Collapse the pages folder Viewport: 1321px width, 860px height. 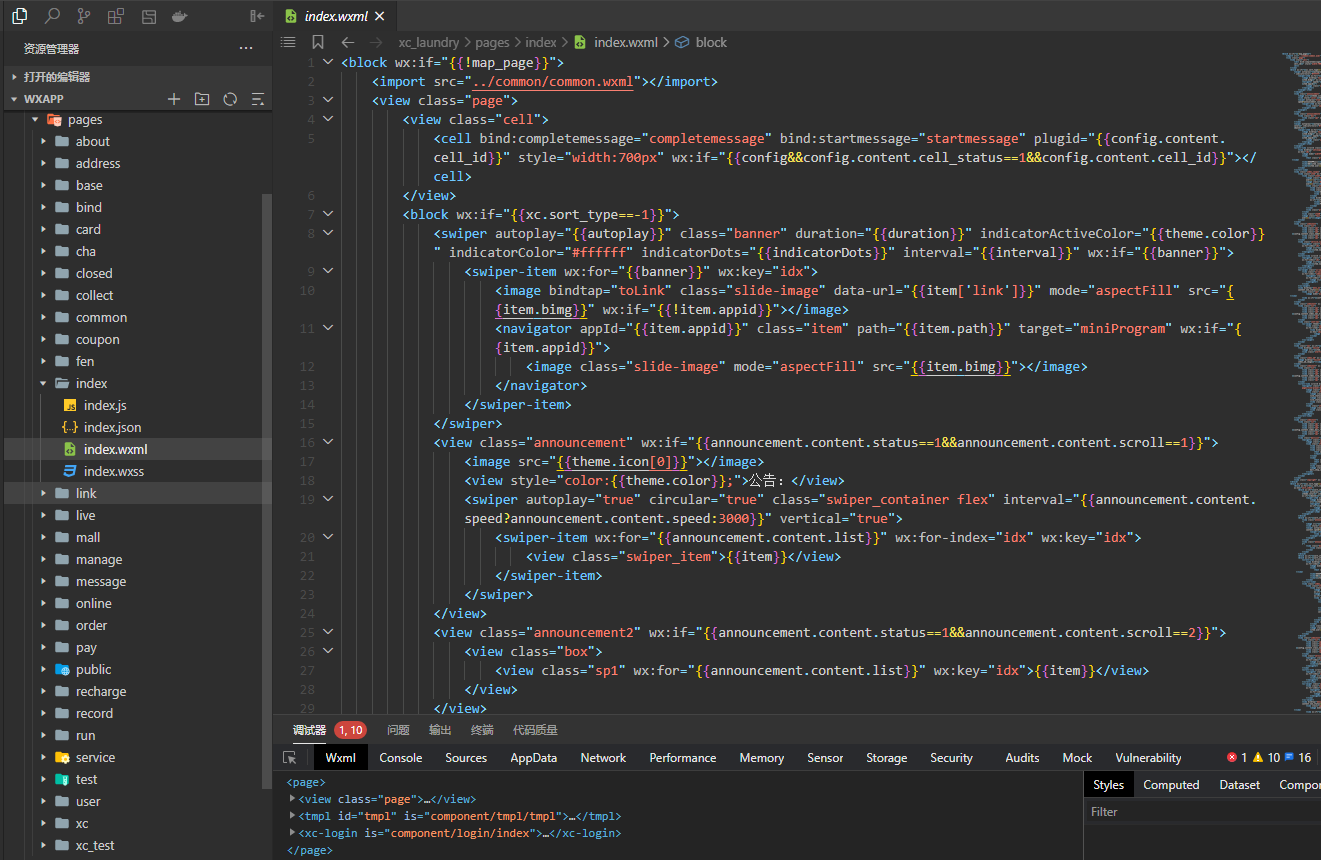[85, 120]
